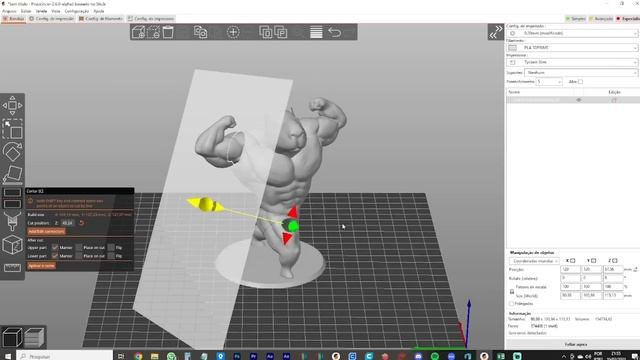Click the cut position Z input field
The width and height of the screenshot is (640, 360).
pyautogui.click(x=67, y=223)
